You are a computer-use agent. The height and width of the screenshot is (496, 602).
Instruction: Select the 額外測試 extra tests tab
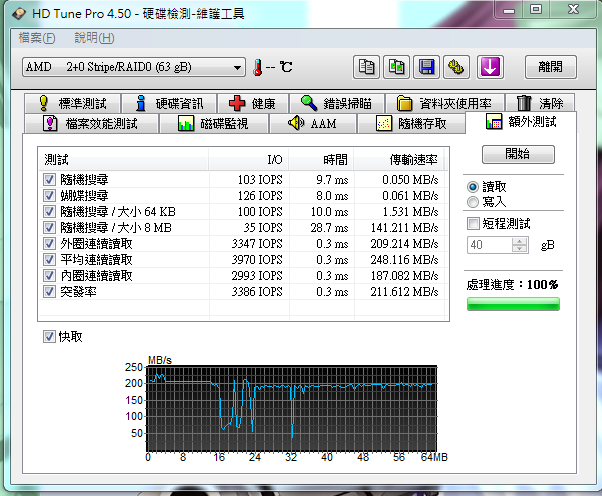pos(521,122)
